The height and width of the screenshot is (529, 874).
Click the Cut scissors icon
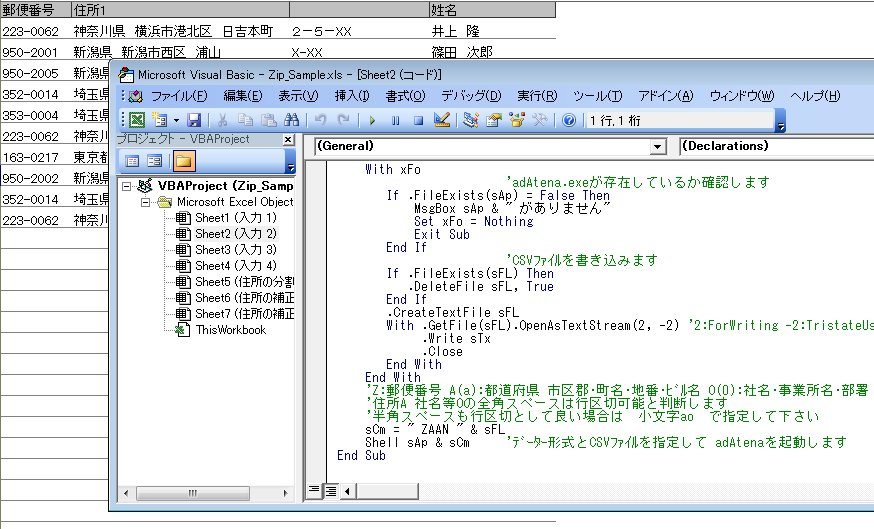tap(222, 120)
